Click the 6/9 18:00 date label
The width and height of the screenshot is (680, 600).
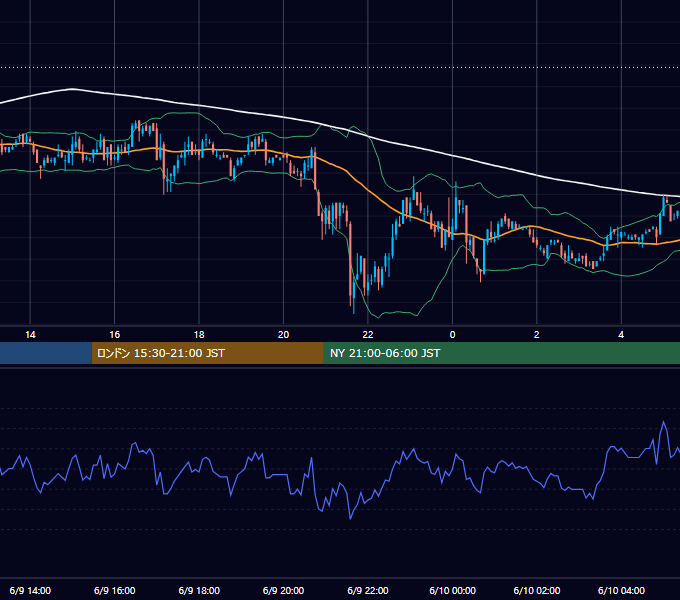(199, 590)
